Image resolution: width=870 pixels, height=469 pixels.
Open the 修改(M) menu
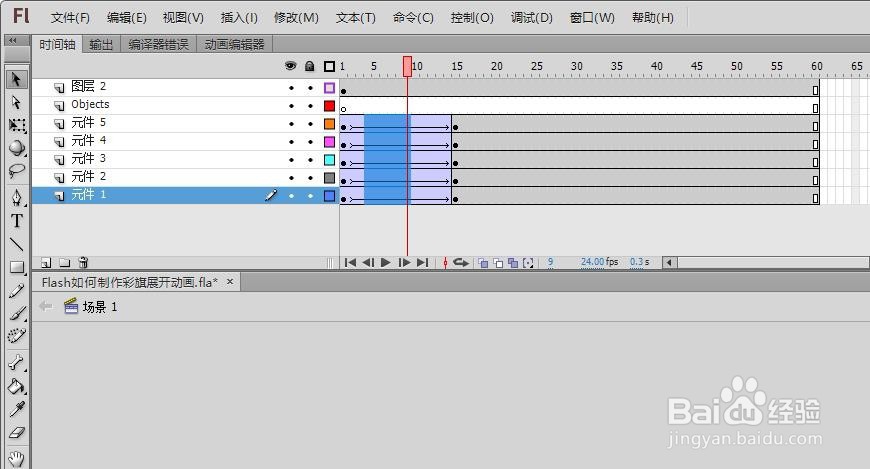click(x=296, y=18)
